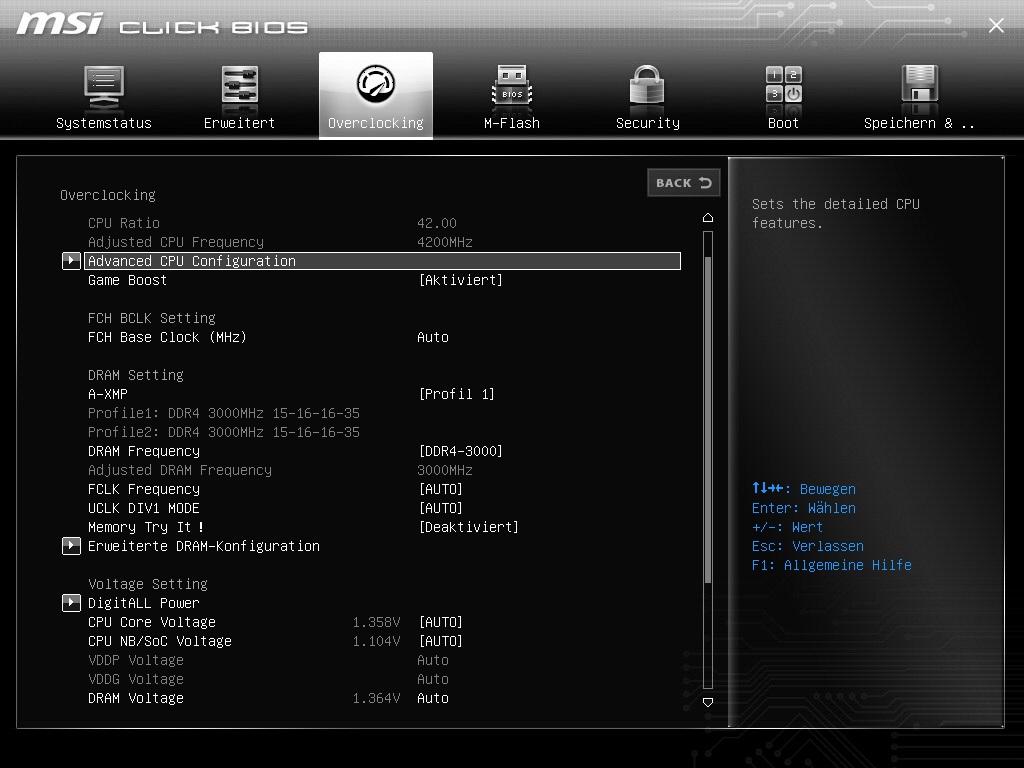Viewport: 1024px width, 768px height.
Task: Click the Voltage Setting section header
Action: click(148, 584)
